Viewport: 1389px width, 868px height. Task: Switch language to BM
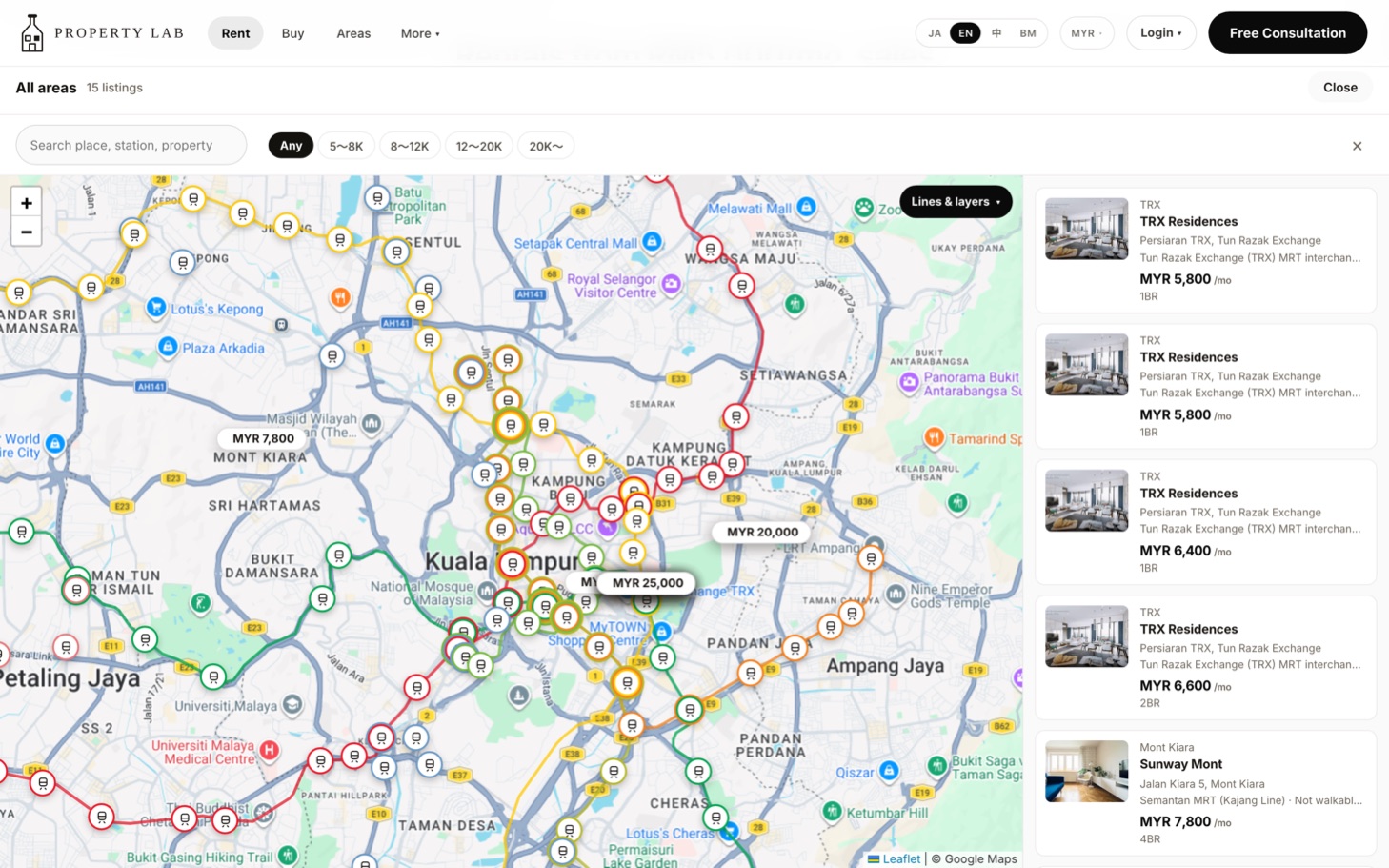click(x=1028, y=33)
